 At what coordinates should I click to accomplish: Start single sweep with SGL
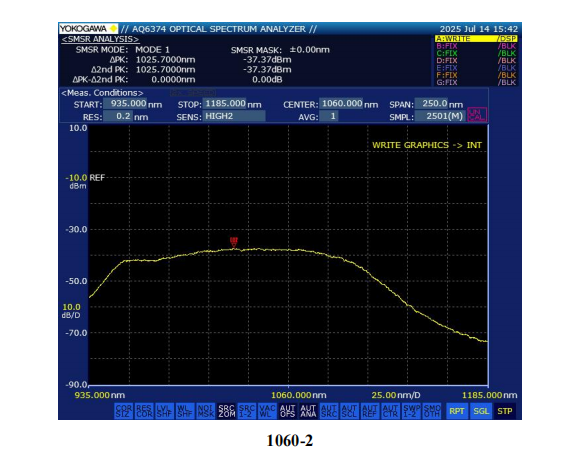point(481,411)
